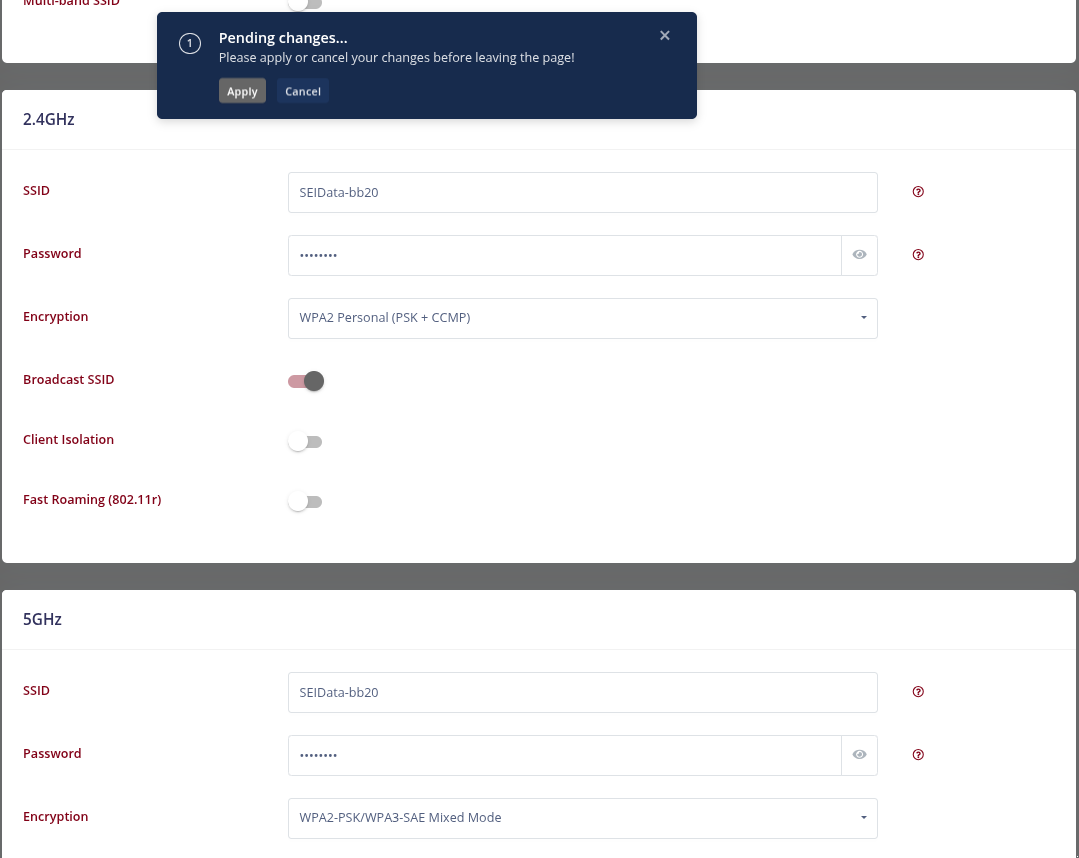
Task: Click the 'Pending changes...' title text
Action: pos(283,38)
